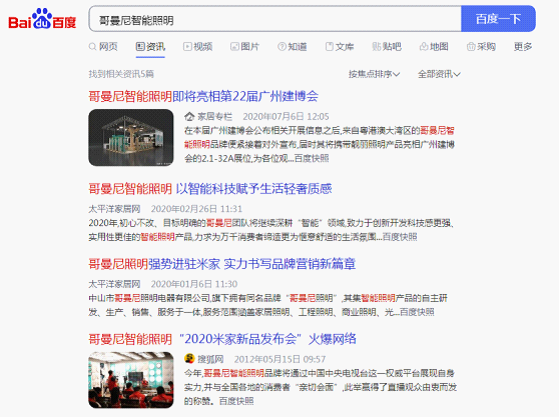This screenshot has height=417, width=559.
Task: Open 百度快照 of the 进驻米家 result
Action: tap(417, 312)
